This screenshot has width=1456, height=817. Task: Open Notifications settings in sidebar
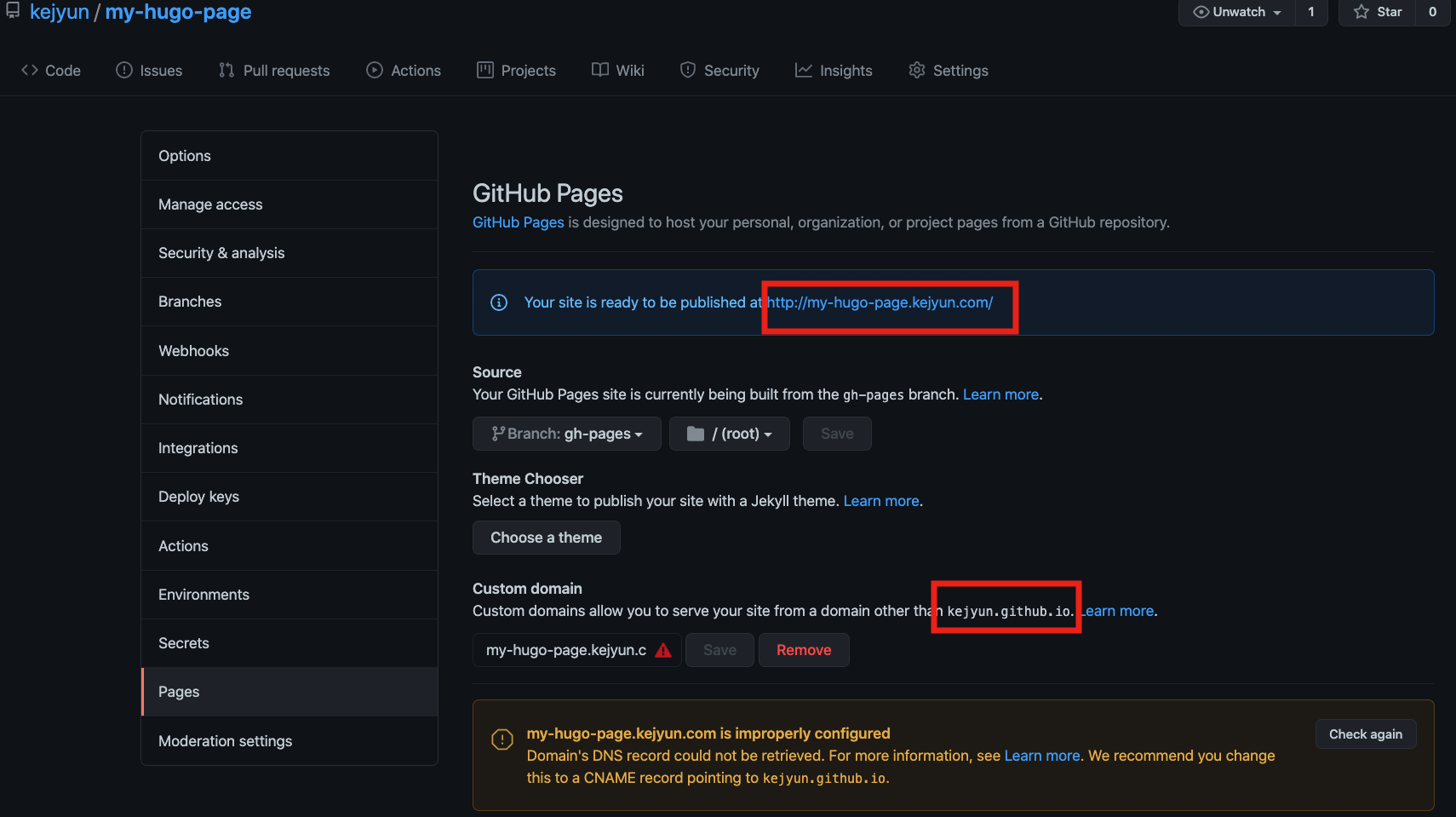[289, 400]
